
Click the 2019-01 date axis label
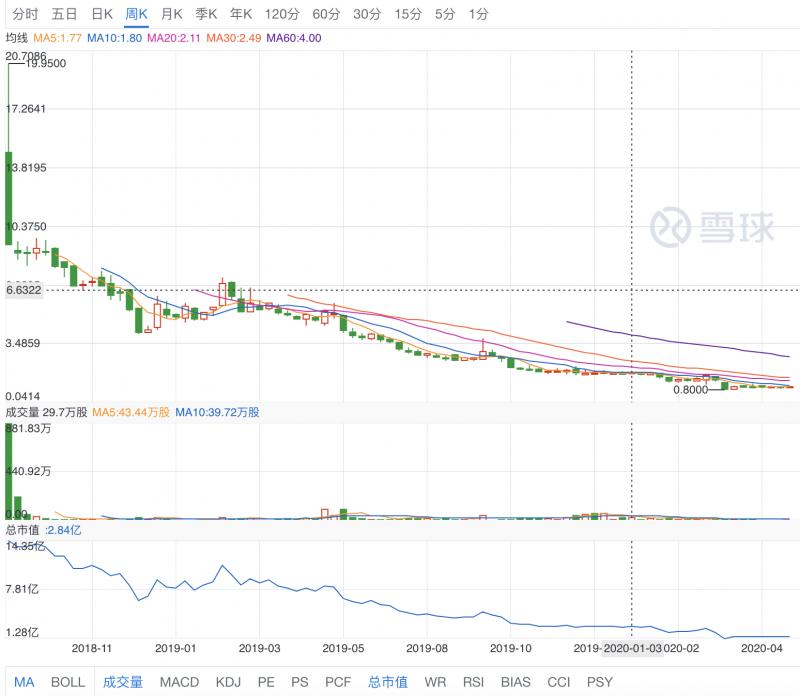(x=175, y=649)
